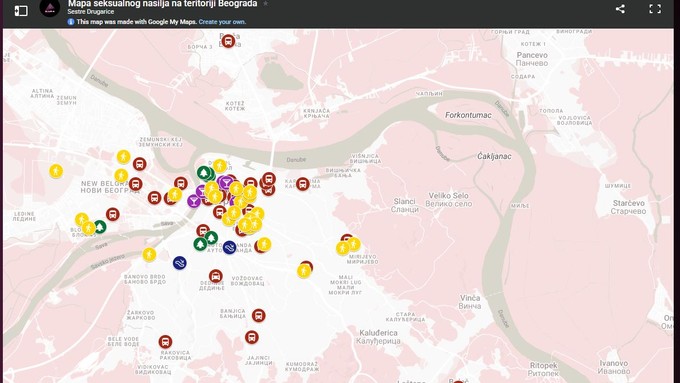Select the bus marker near Karaburma
The height and width of the screenshot is (383, 680).
click(303, 184)
